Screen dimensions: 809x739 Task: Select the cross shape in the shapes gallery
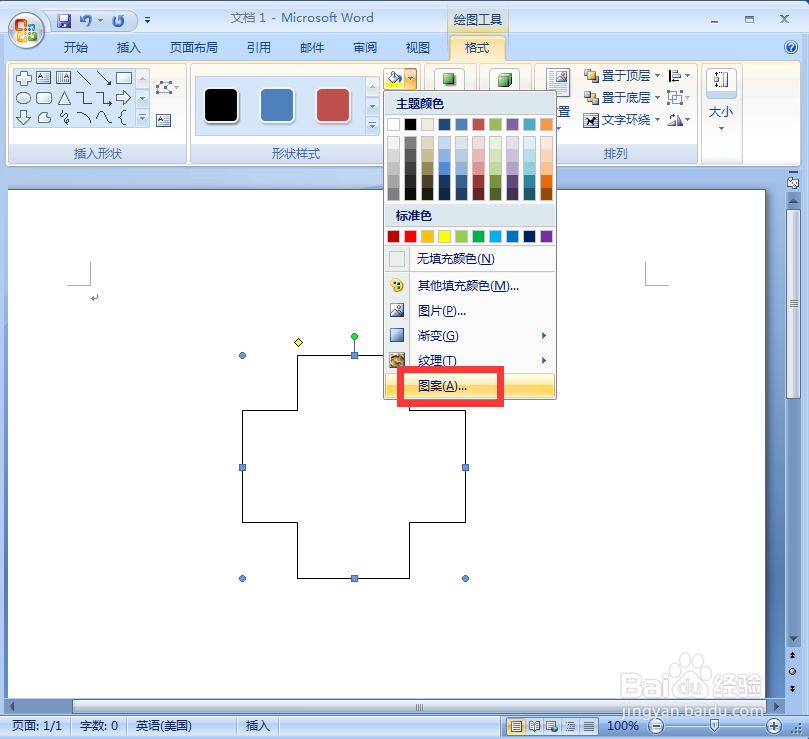point(24,78)
